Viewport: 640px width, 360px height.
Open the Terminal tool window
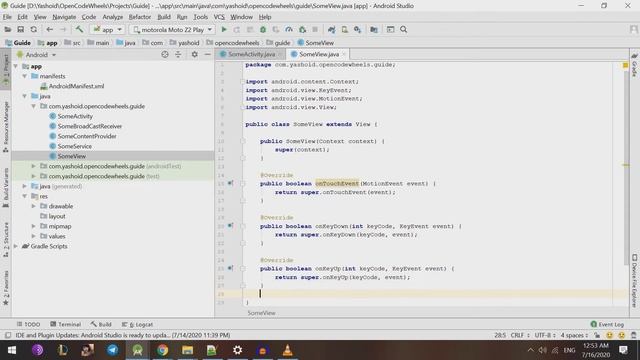coord(65,324)
